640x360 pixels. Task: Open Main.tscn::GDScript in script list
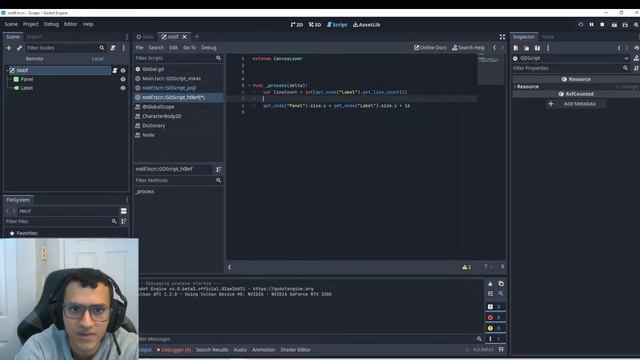pos(171,78)
